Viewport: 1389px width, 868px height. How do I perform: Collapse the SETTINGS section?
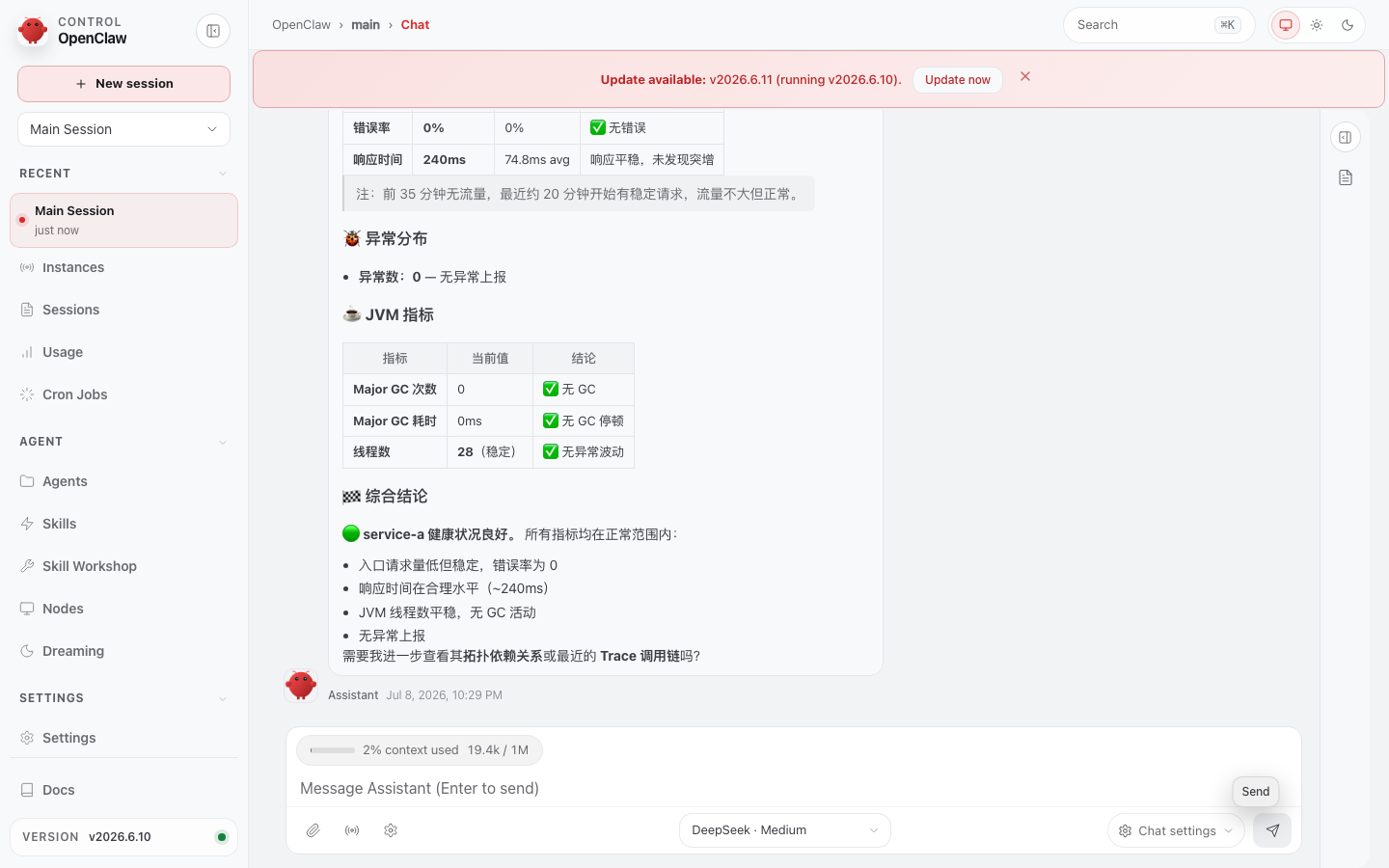click(223, 698)
